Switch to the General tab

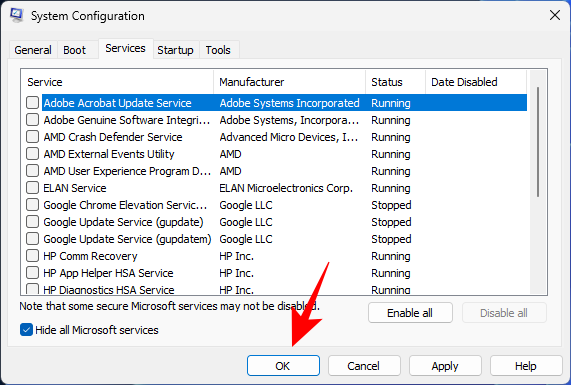pyautogui.click(x=33, y=50)
